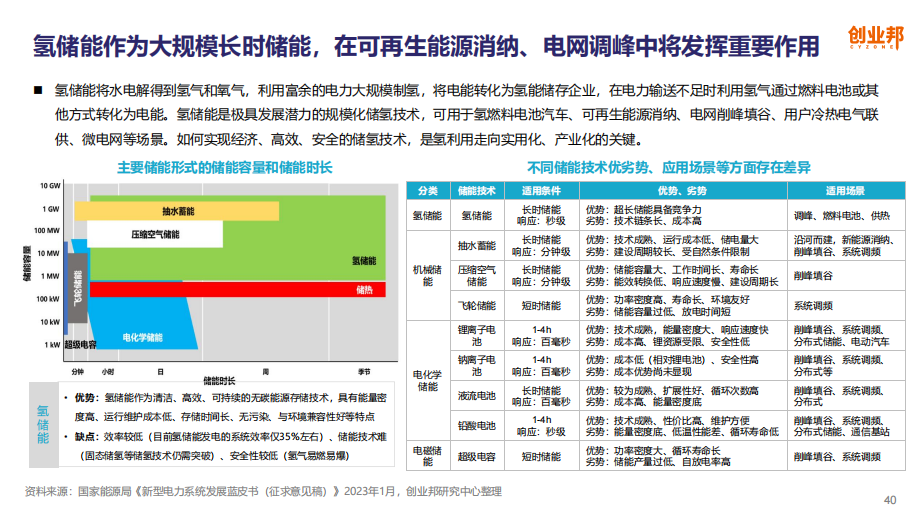
Task: Click the black square bullet before the paragraph
Action: click(37, 90)
